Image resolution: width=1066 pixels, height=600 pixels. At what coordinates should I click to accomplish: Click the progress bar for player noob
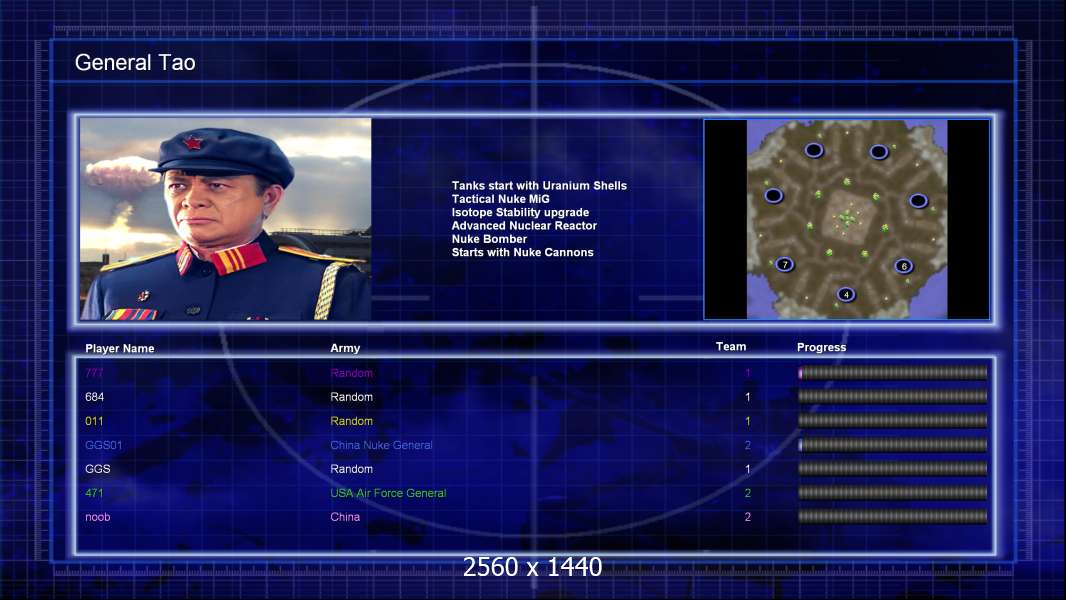click(893, 517)
